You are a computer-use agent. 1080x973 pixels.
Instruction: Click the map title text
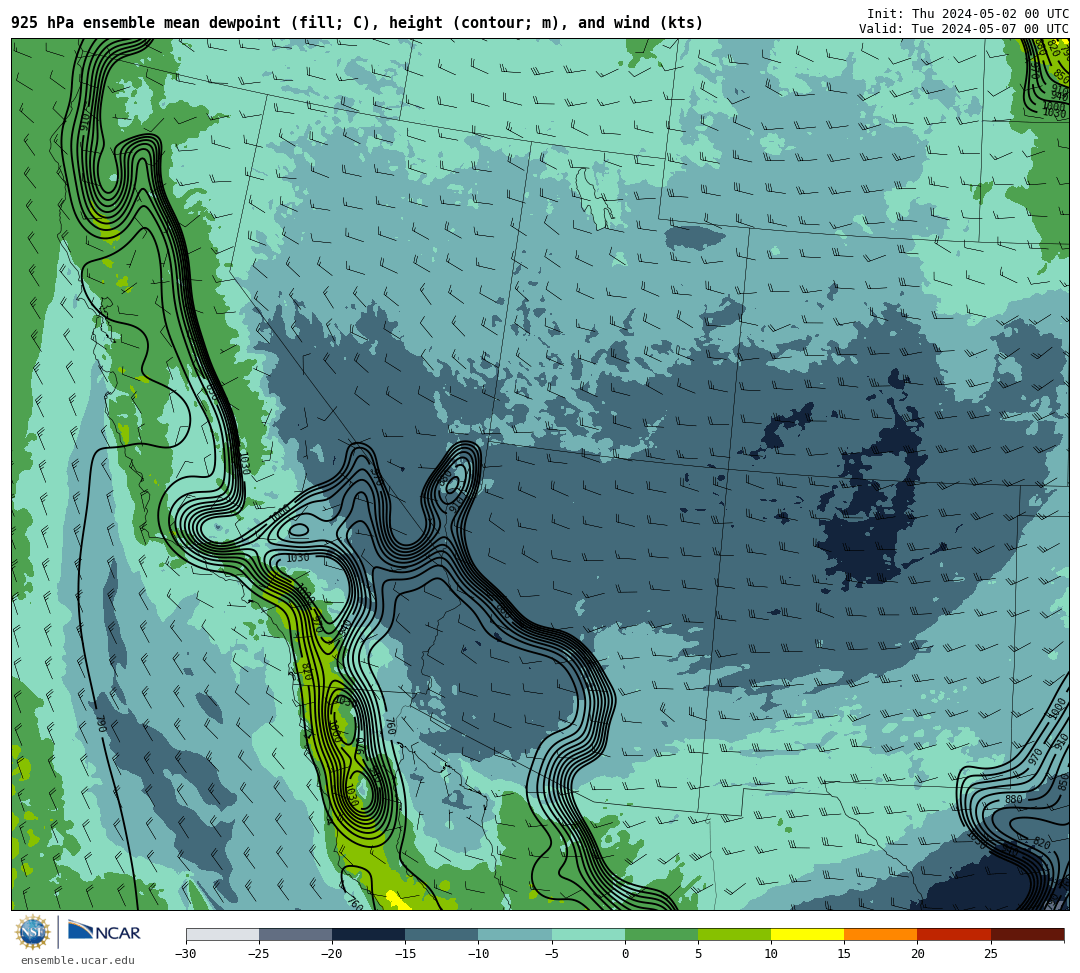click(x=357, y=23)
